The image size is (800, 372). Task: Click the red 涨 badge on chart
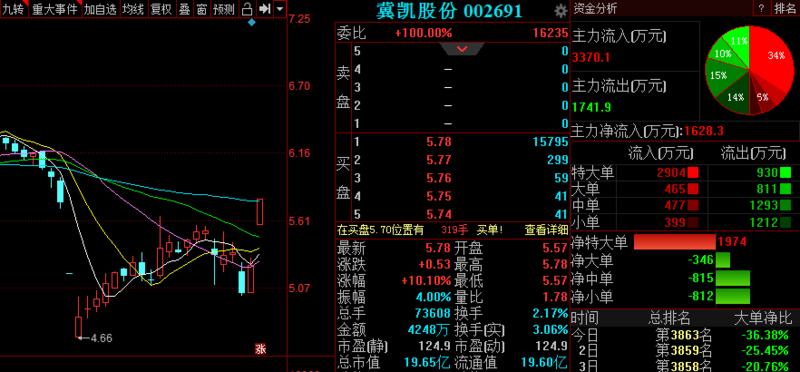pos(260,350)
